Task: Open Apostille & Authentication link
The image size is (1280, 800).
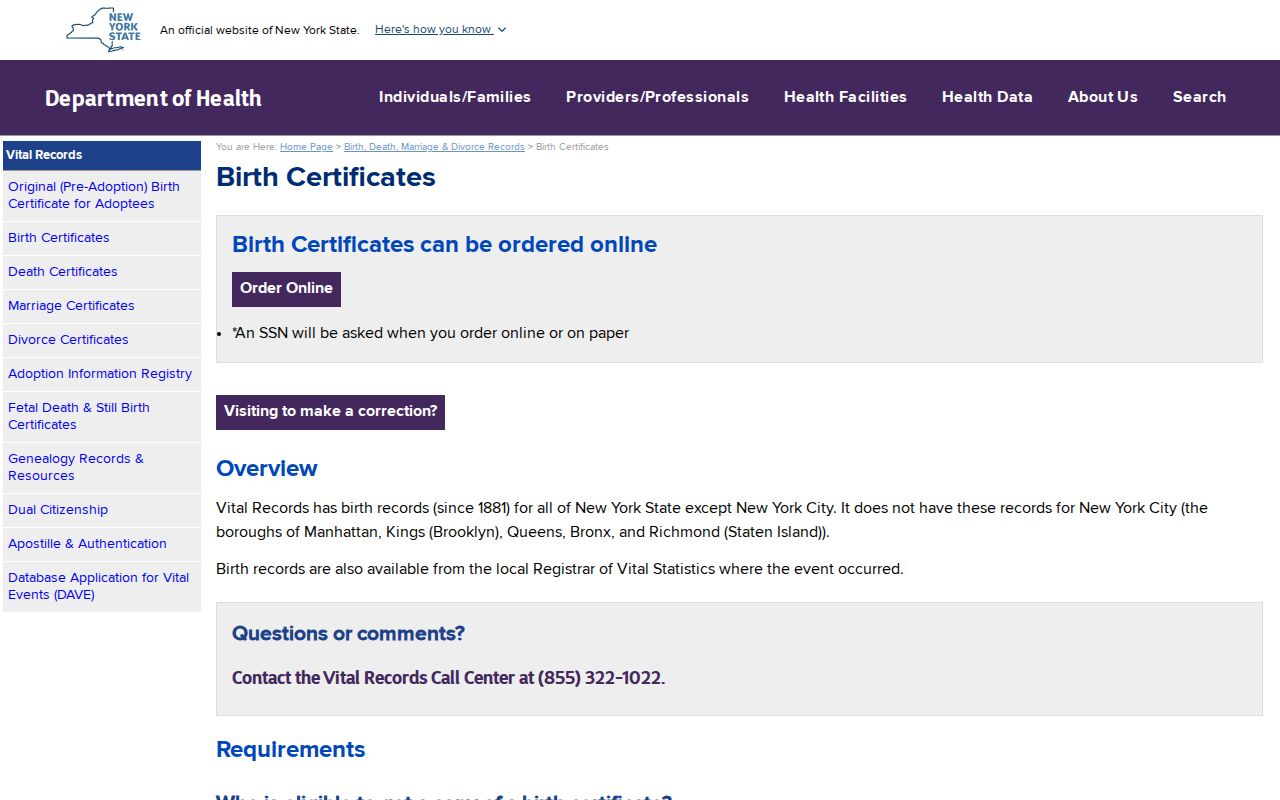Action: (x=102, y=544)
